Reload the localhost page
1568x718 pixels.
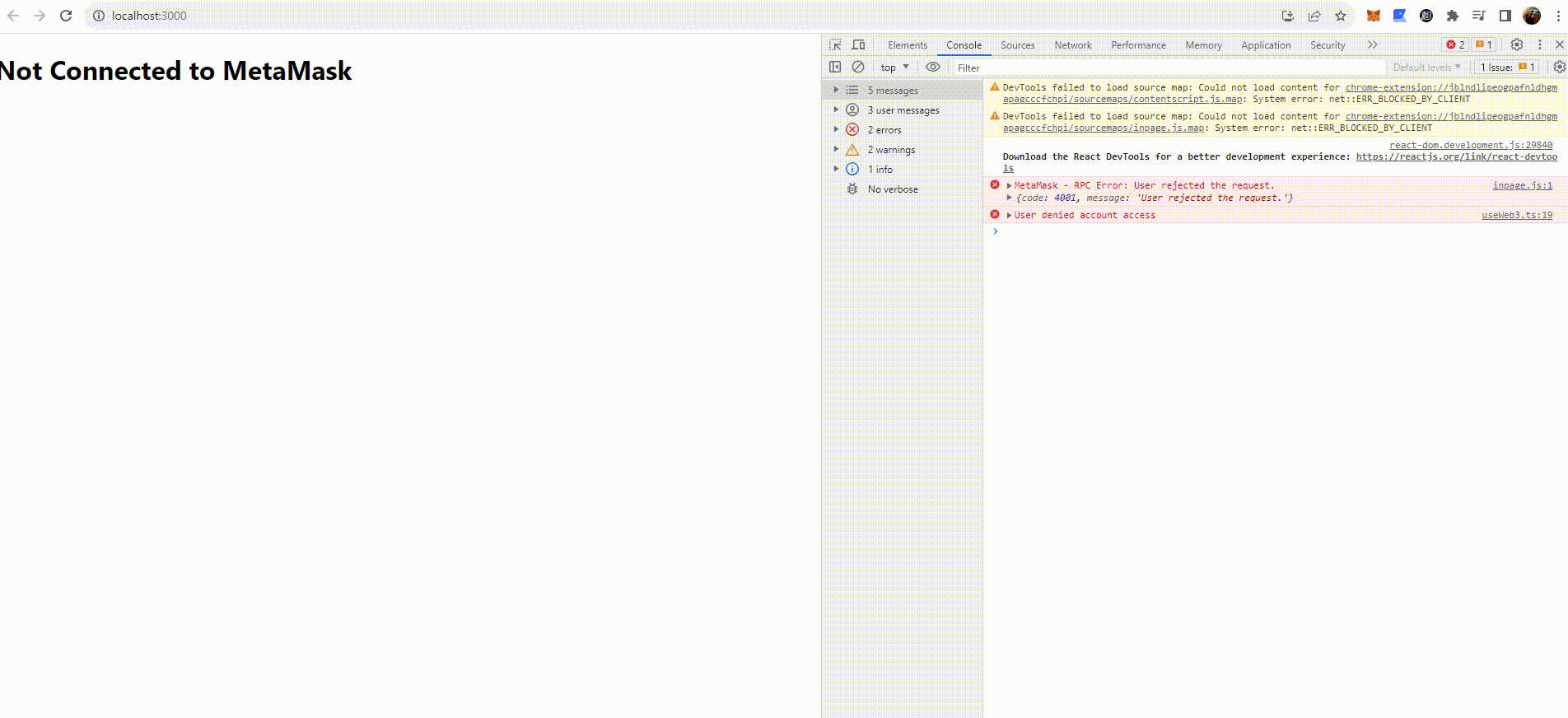pyautogui.click(x=66, y=16)
